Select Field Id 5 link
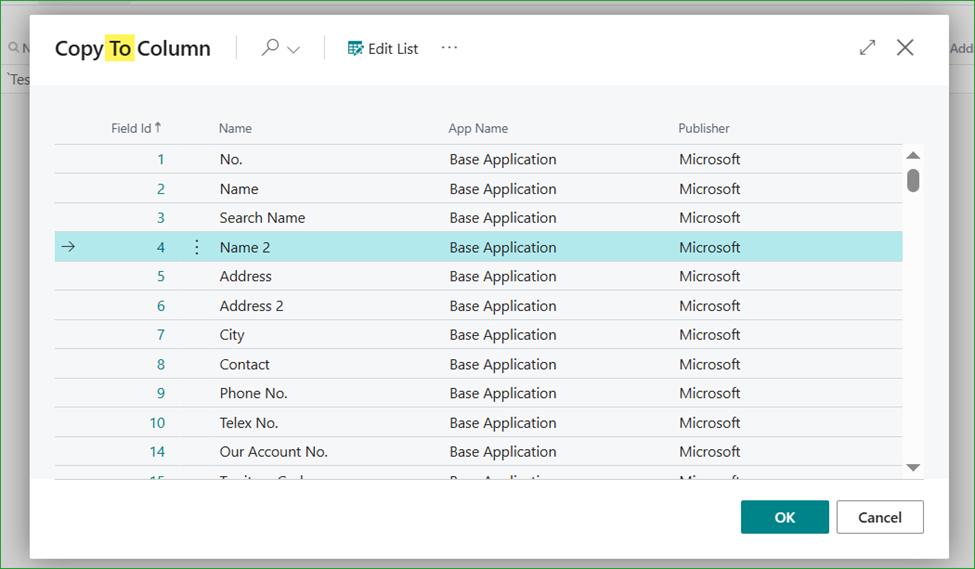This screenshot has height=569, width=975. 160,276
